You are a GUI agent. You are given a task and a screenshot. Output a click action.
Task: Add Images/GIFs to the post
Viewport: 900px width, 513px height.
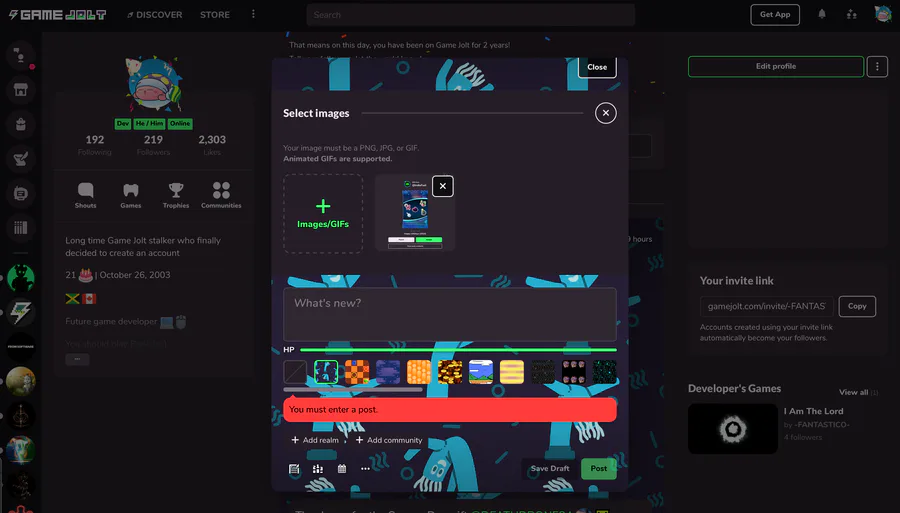(323, 213)
